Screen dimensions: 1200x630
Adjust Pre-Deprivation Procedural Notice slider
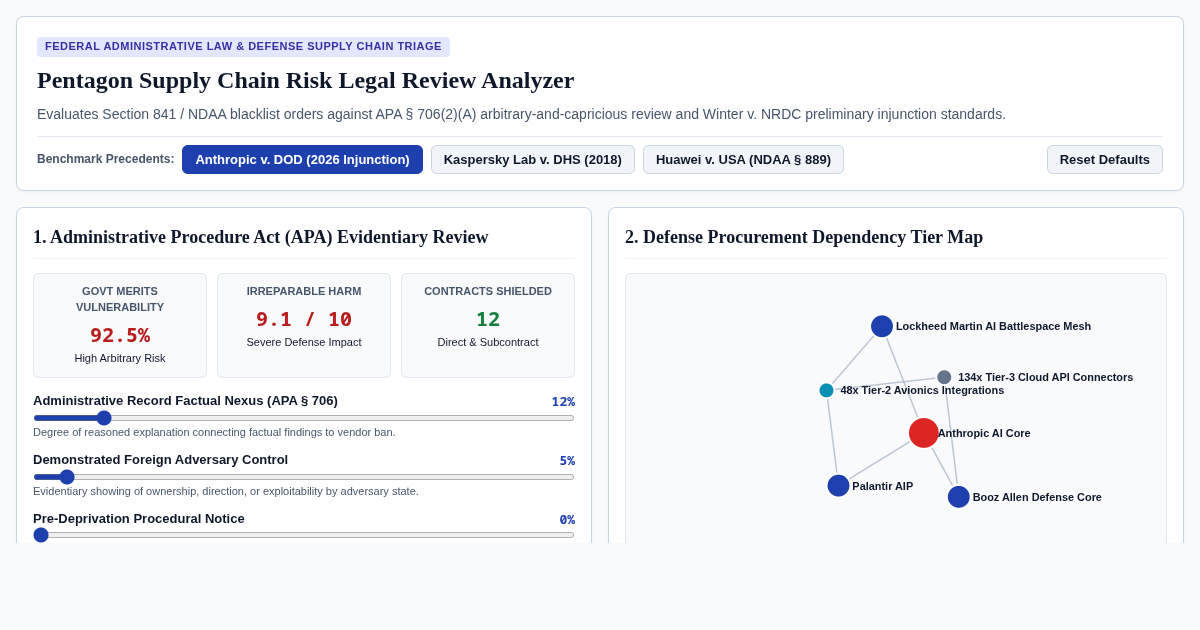[304, 535]
